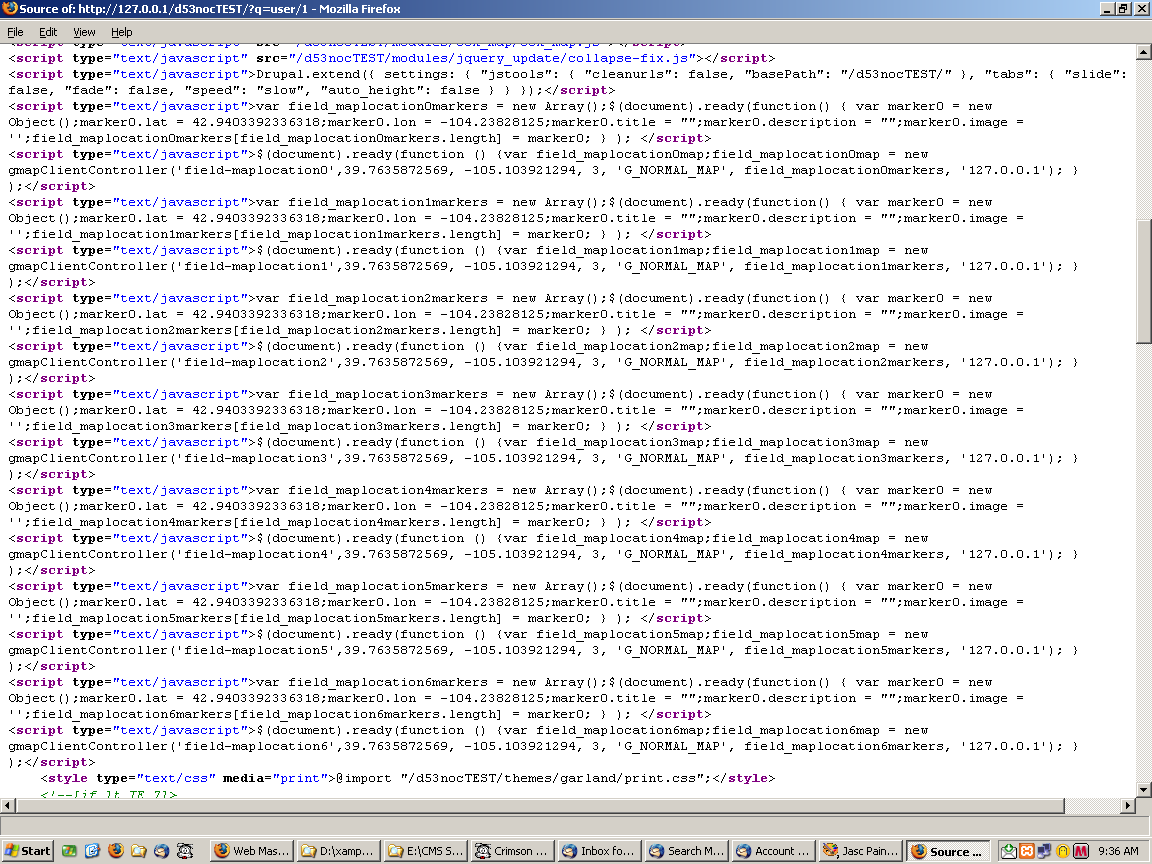Click the Firefox quick launch icon
This screenshot has height=864, width=1152.
click(116, 851)
